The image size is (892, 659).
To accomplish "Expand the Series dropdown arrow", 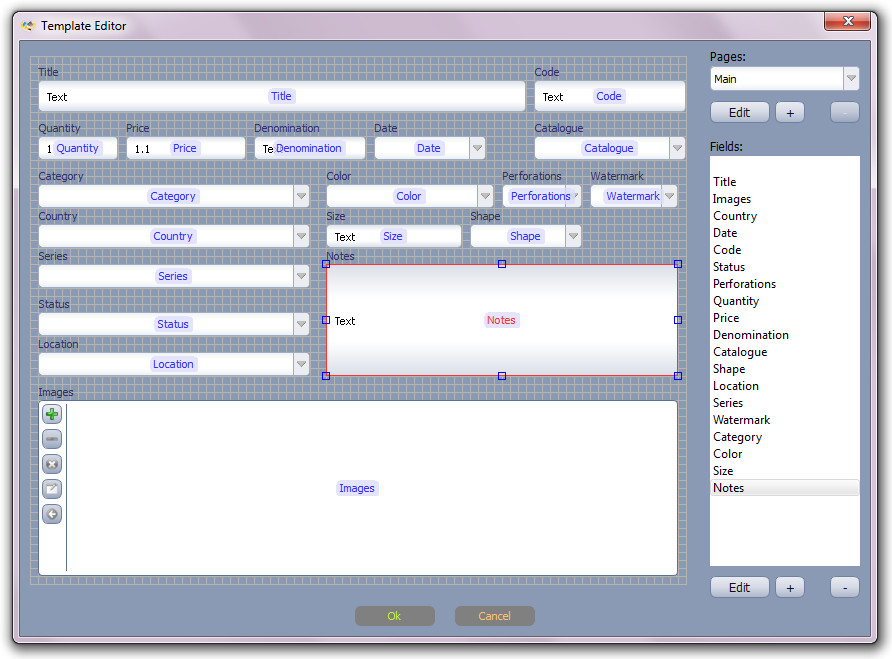I will pos(302,276).
